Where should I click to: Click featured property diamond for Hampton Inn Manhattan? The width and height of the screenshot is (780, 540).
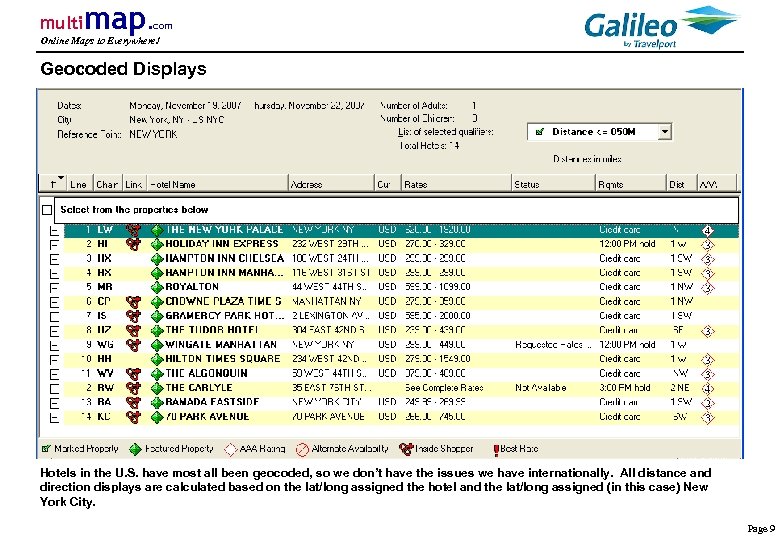[x=157, y=273]
